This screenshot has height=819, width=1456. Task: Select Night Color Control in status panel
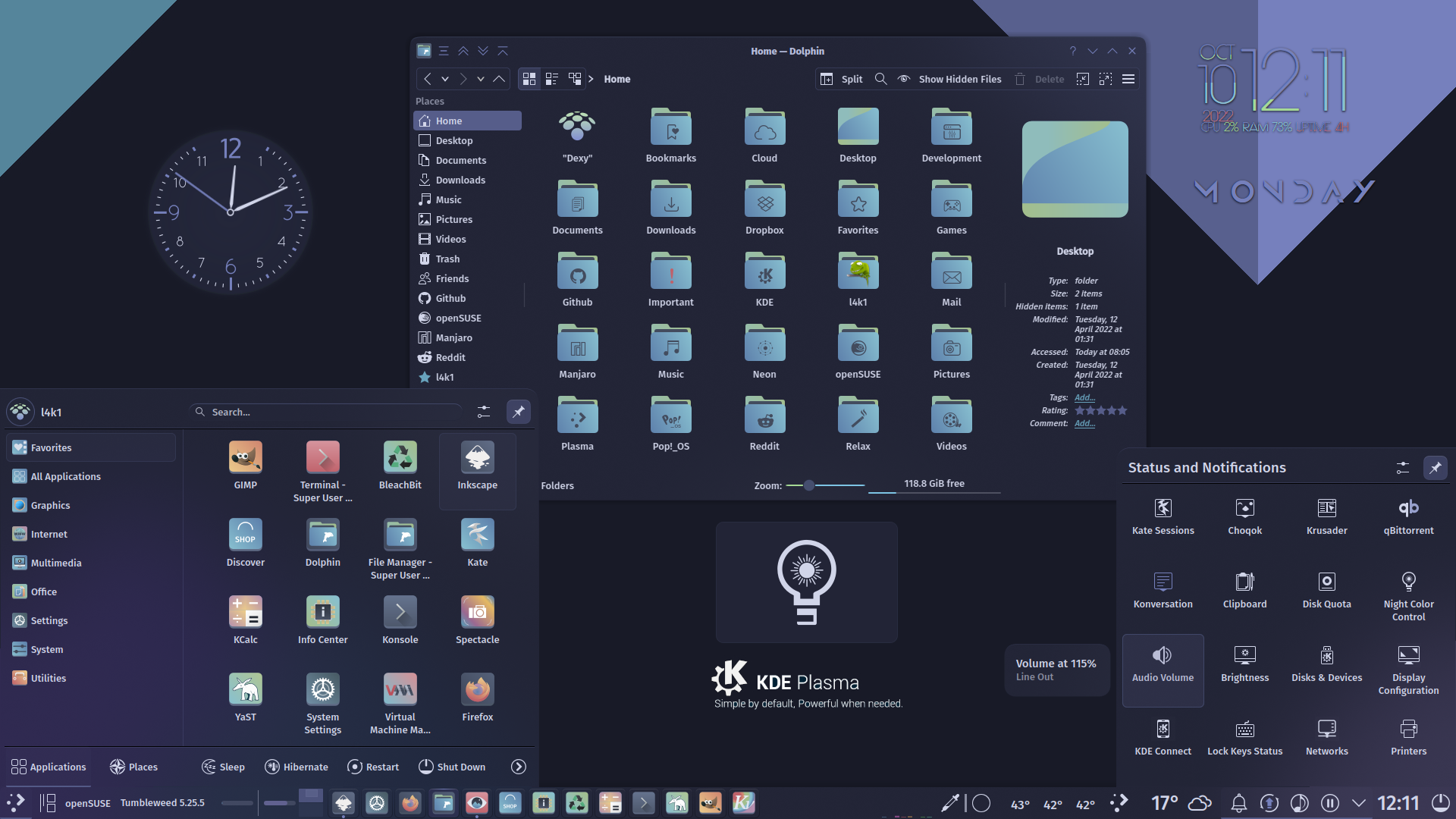(1408, 597)
